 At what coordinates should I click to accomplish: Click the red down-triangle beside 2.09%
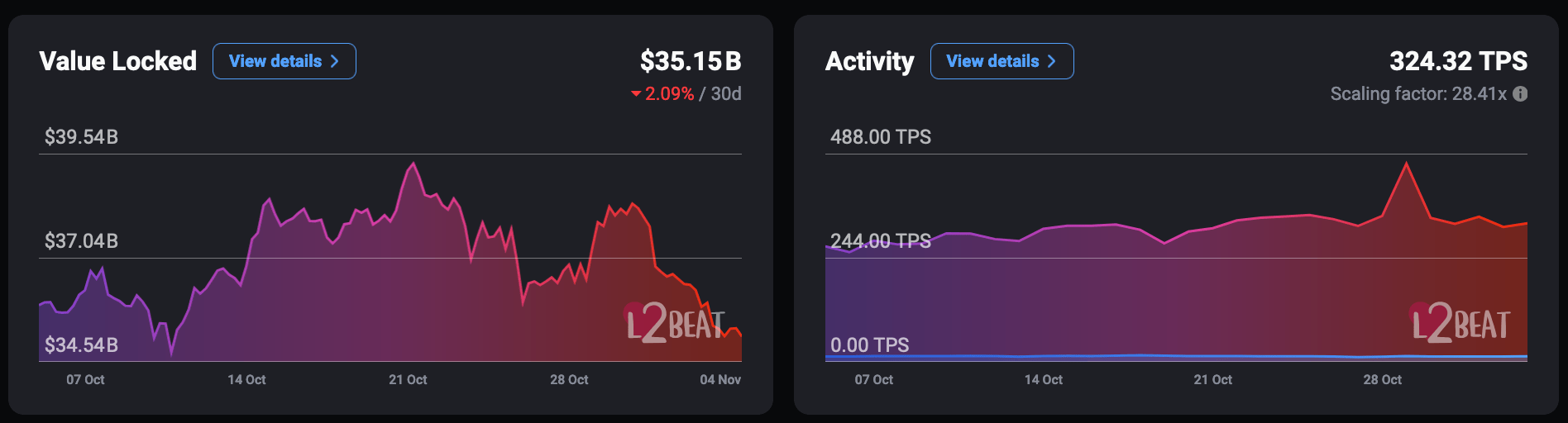click(x=636, y=94)
